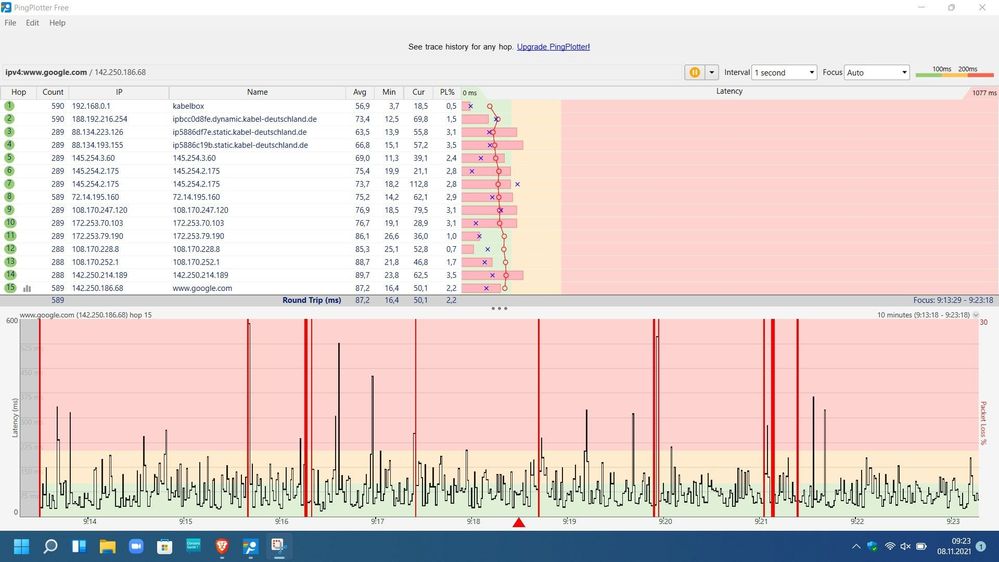The image size is (999, 562).
Task: Open the Edit menu
Action: pyautogui.click(x=33, y=23)
